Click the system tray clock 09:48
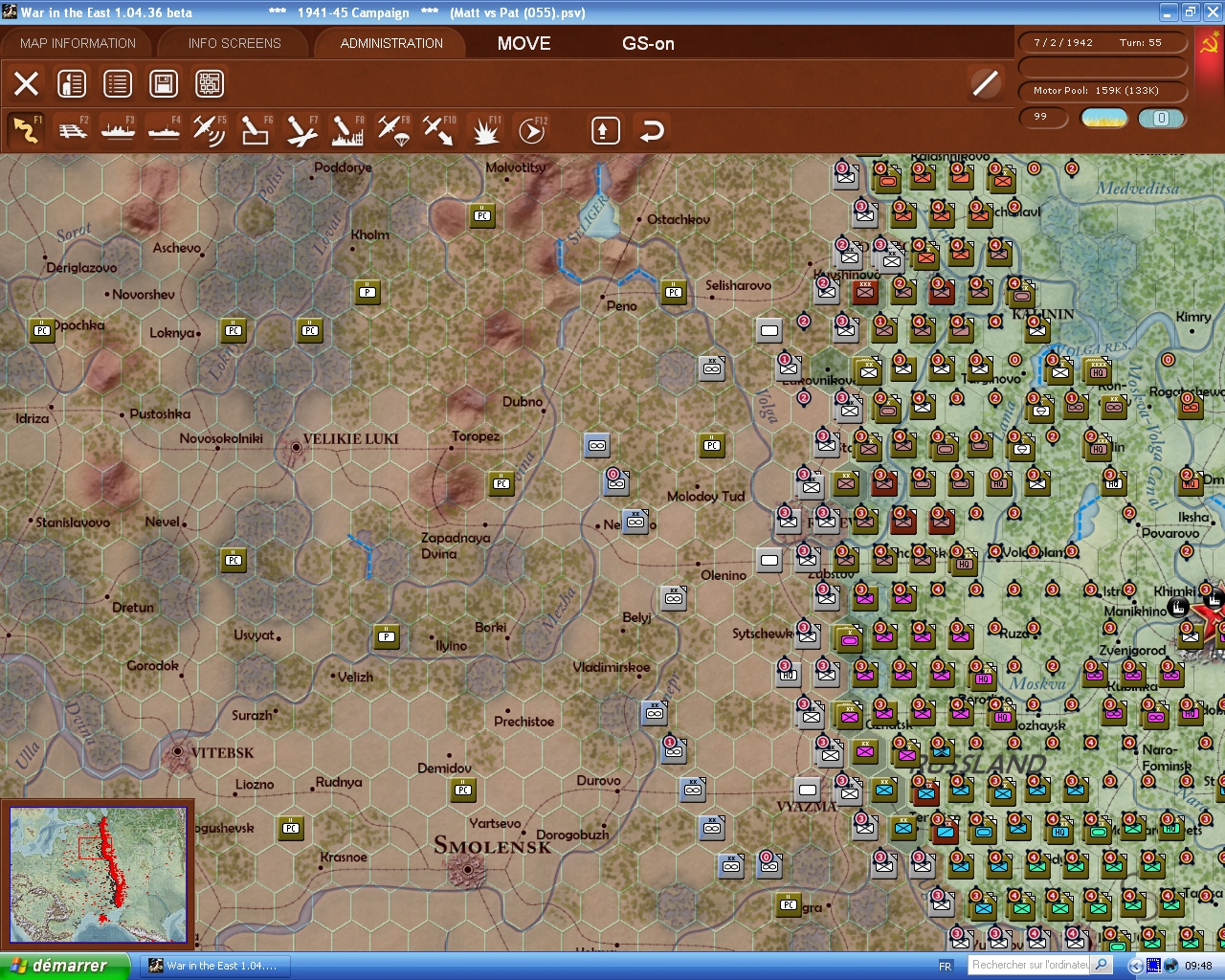The width and height of the screenshot is (1225, 980). click(1198, 966)
